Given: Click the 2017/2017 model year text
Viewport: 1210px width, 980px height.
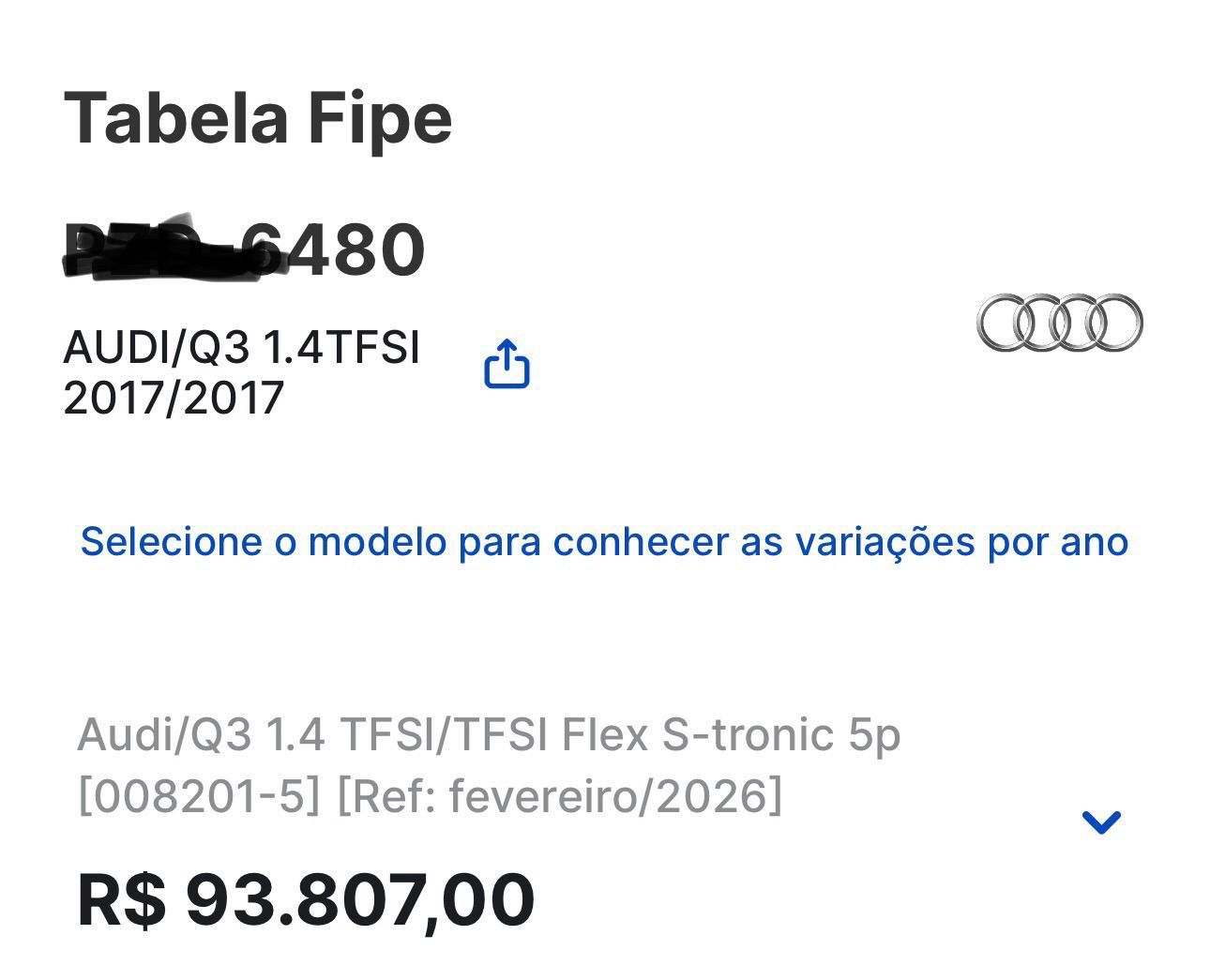Looking at the screenshot, I should tap(174, 398).
